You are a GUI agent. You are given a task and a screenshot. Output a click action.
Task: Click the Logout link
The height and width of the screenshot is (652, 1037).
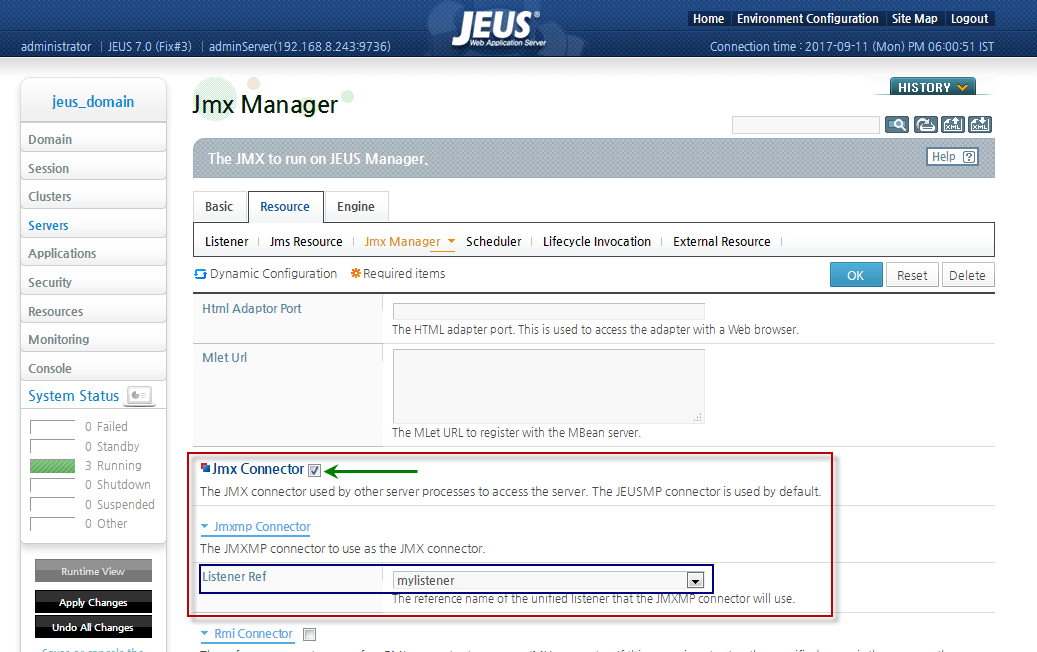coord(970,19)
